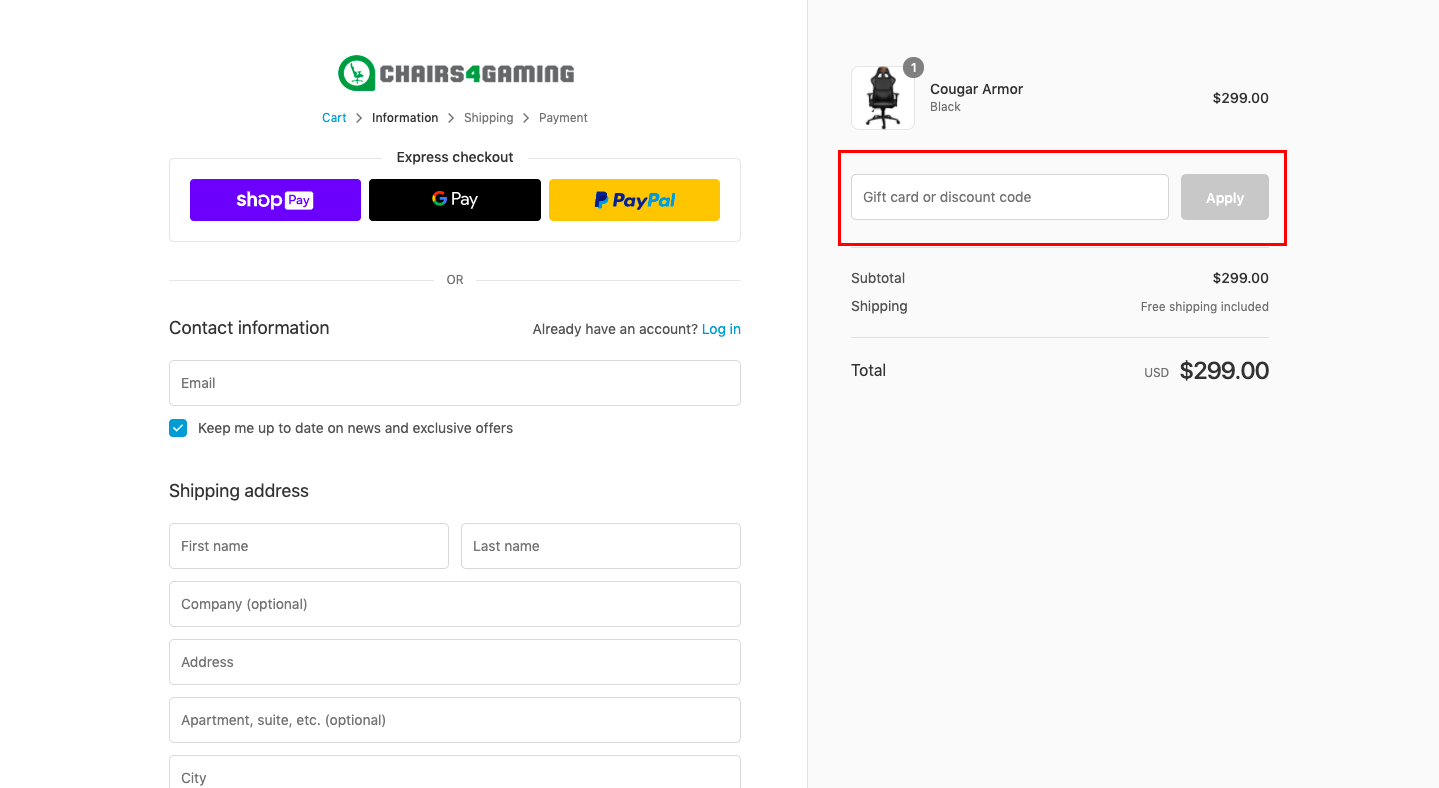Image resolution: width=1439 pixels, height=788 pixels.
Task: Select the Payment breadcrumb step
Action: point(563,118)
